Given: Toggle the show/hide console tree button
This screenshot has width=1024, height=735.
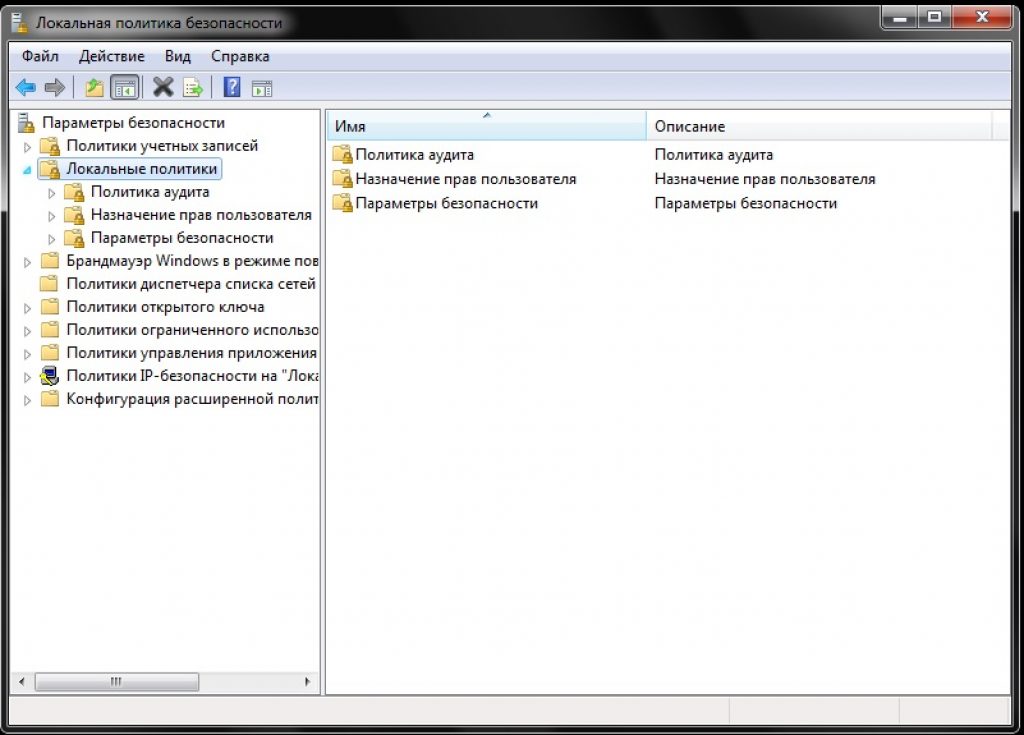Looking at the screenshot, I should [125, 87].
